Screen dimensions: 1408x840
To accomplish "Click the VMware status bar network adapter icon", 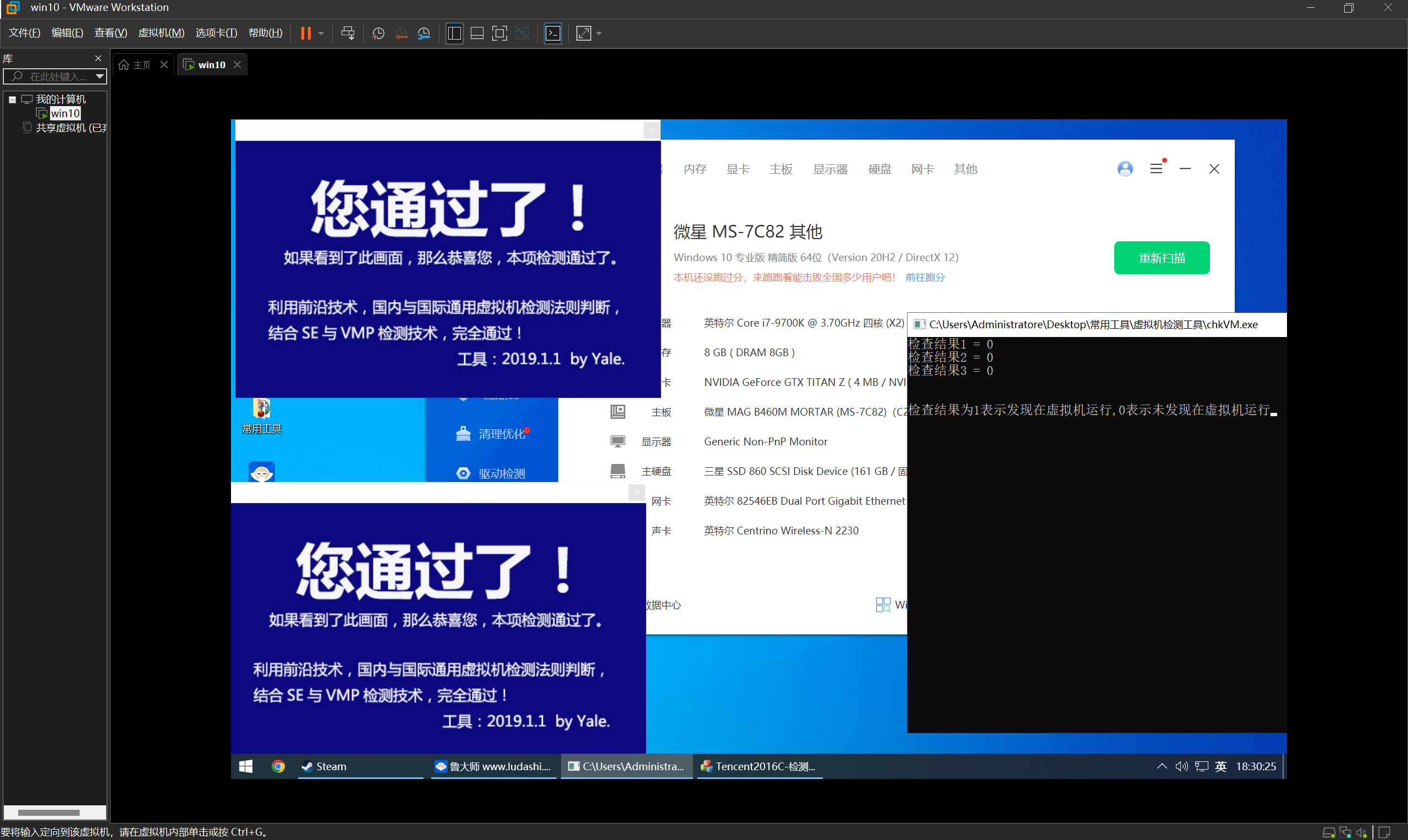I will point(1345,833).
